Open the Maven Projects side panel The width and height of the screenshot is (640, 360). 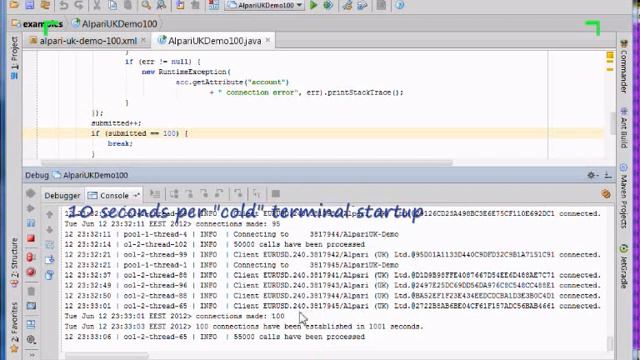tap(624, 196)
